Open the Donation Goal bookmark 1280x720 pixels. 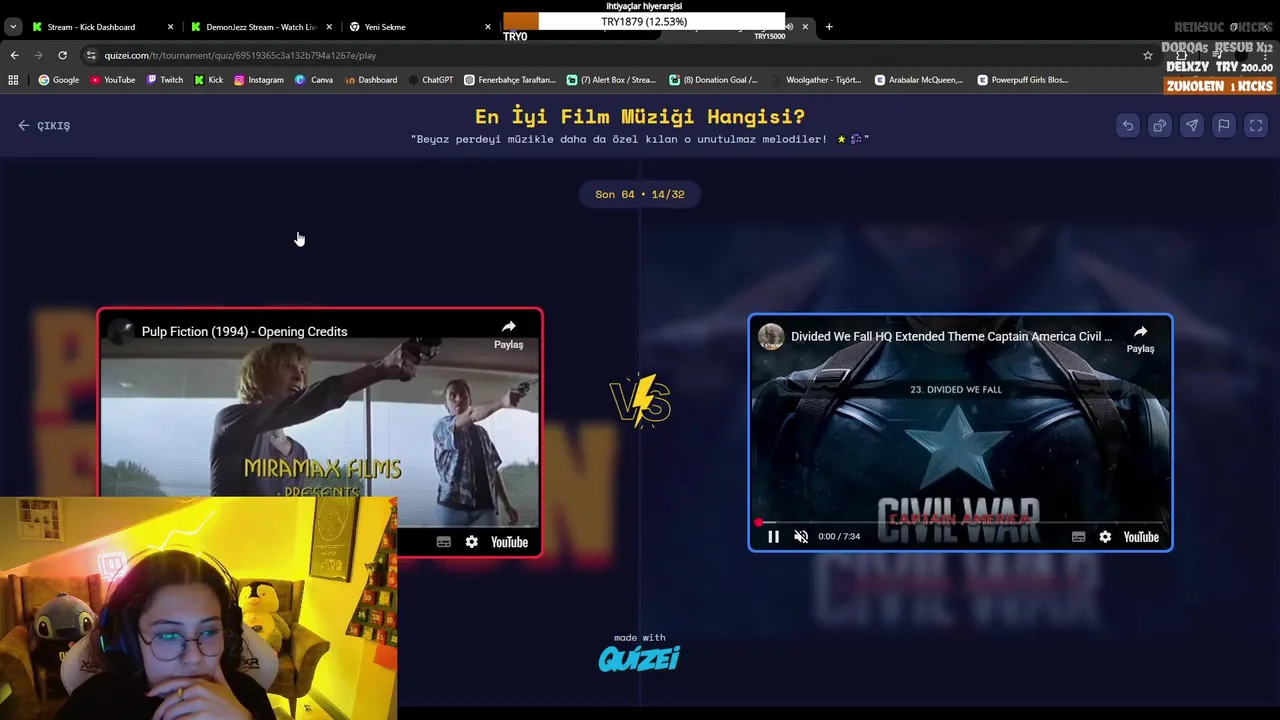(714, 80)
